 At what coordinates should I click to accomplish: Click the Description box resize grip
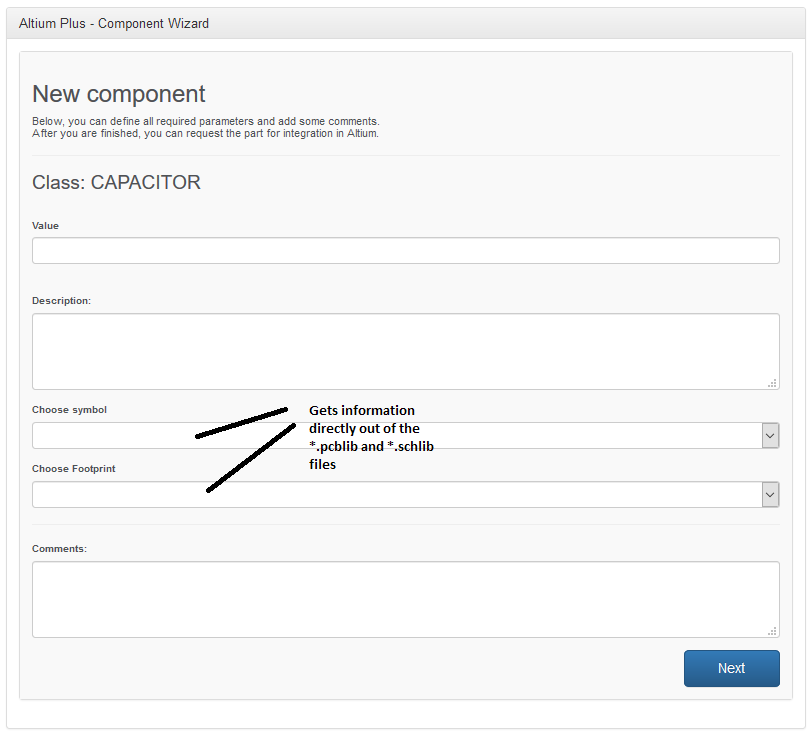click(x=772, y=383)
